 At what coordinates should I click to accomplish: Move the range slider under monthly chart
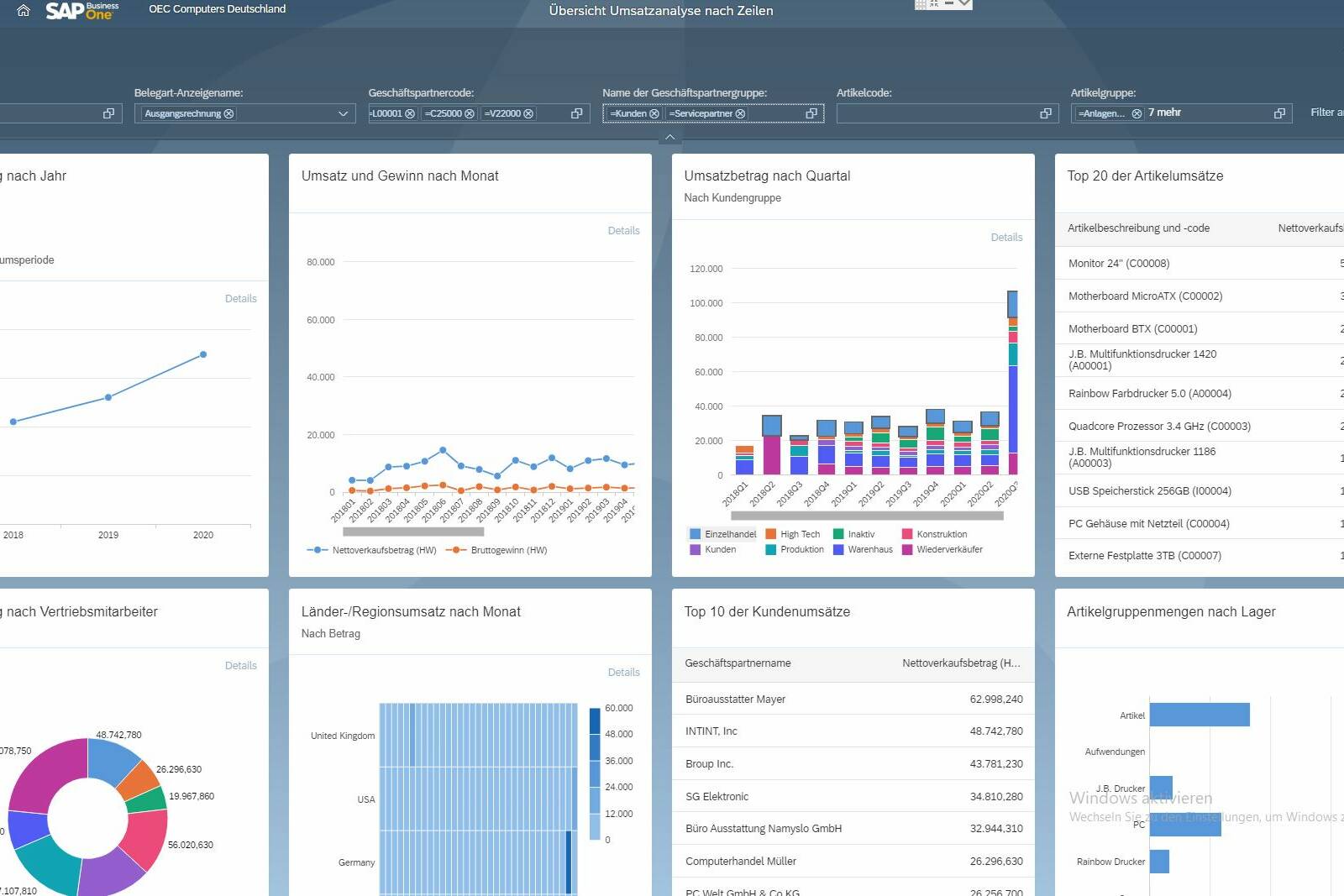click(x=413, y=532)
